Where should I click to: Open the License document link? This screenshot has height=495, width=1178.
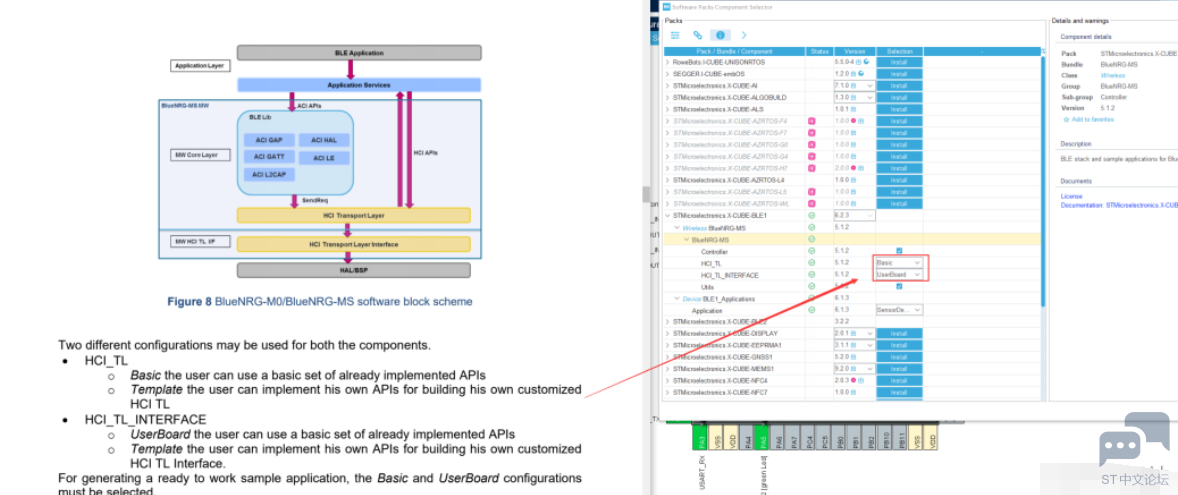[1071, 196]
